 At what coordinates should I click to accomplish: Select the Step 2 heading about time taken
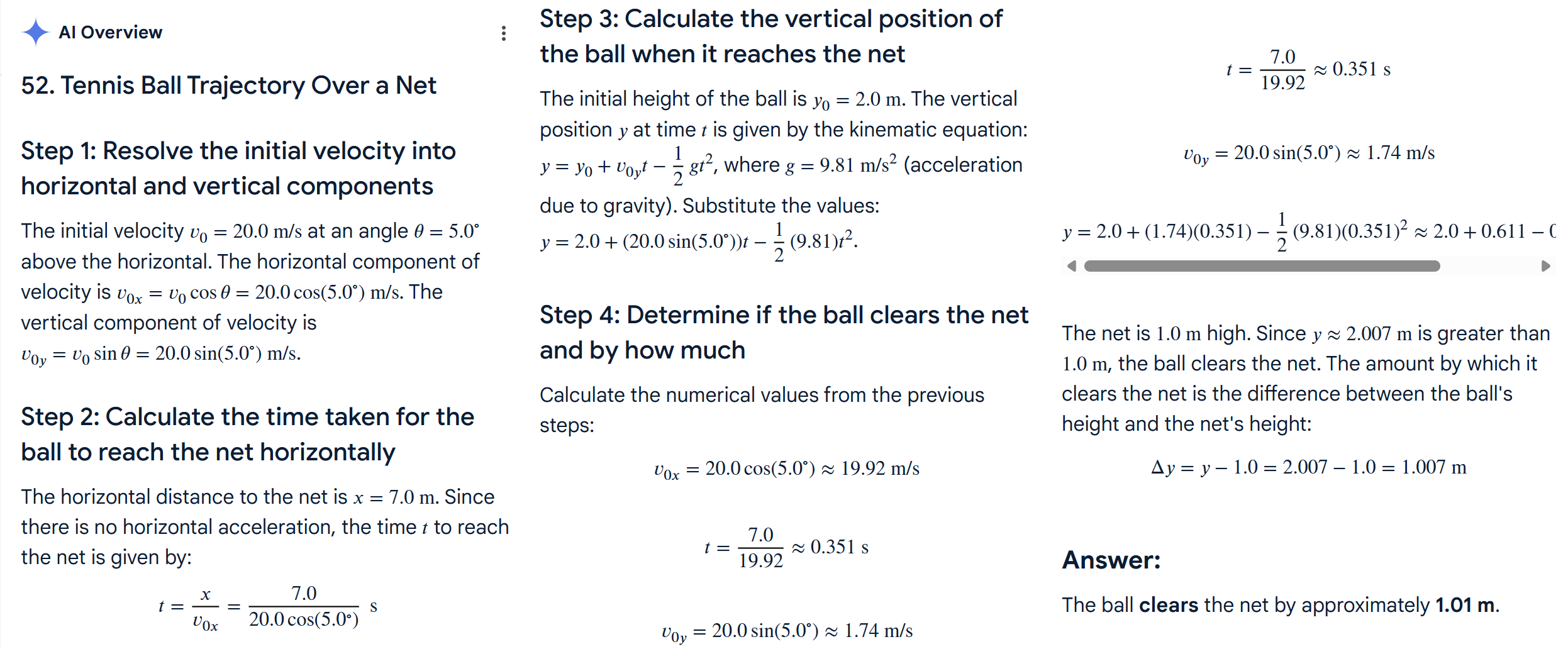[247, 434]
